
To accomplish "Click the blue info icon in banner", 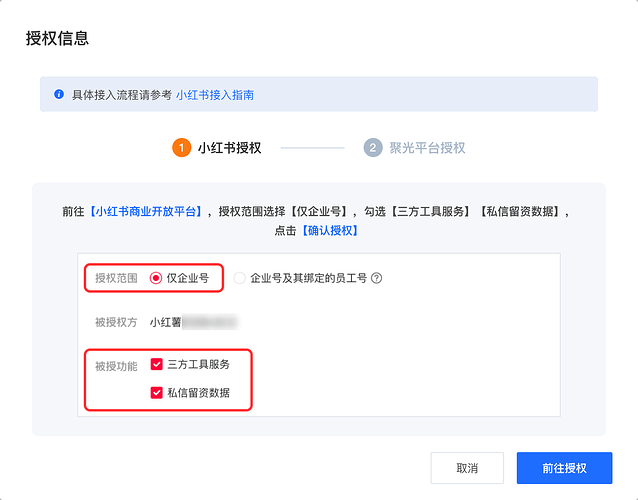I will (59, 94).
